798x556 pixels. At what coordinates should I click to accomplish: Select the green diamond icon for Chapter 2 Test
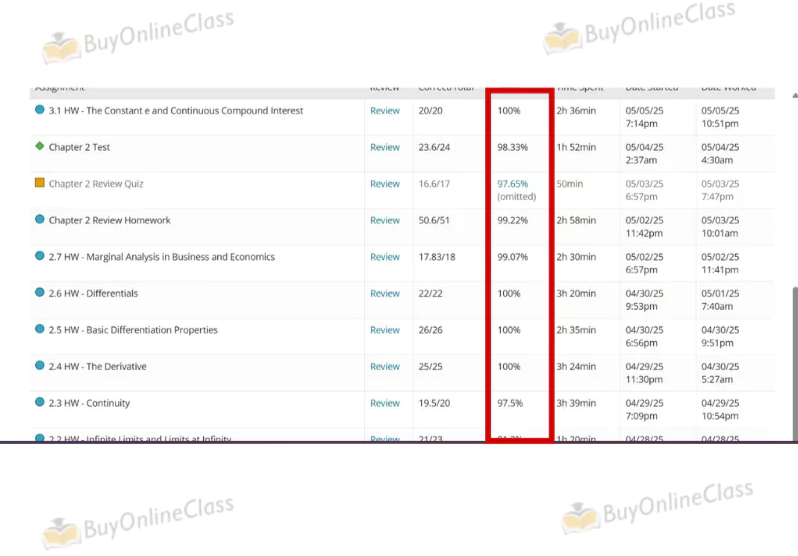point(40,147)
